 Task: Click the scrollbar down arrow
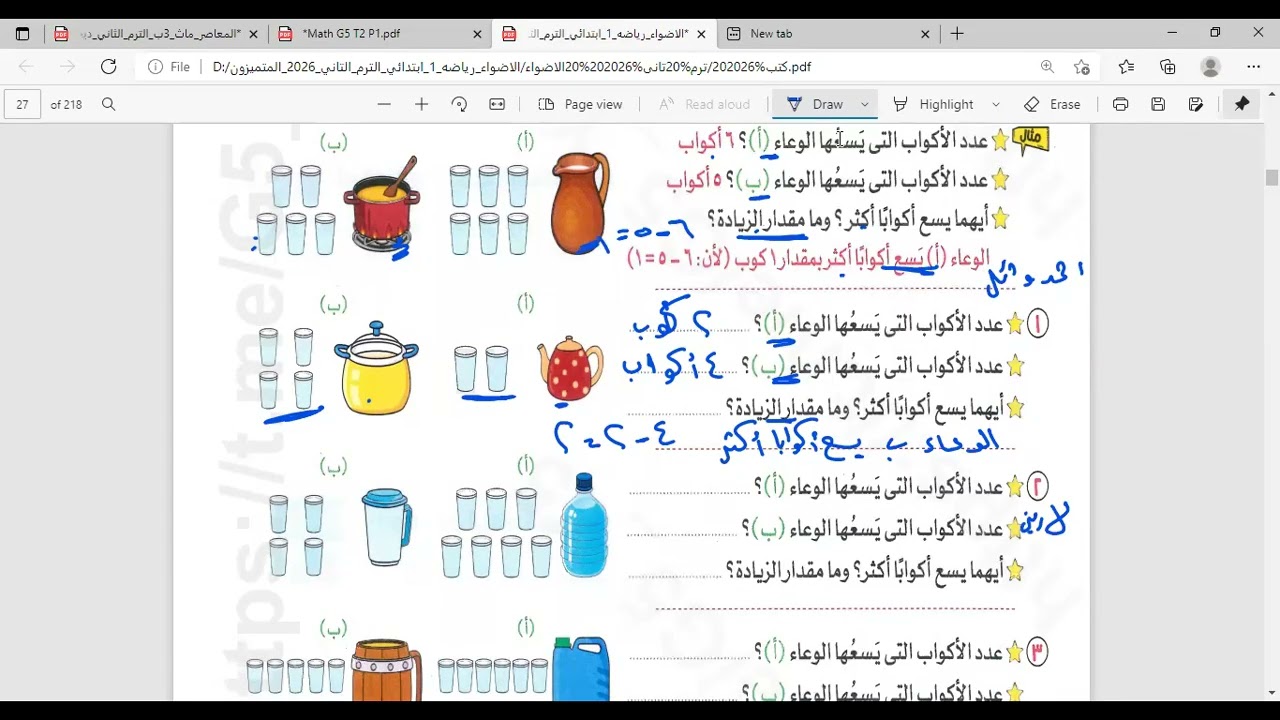[1272, 692]
